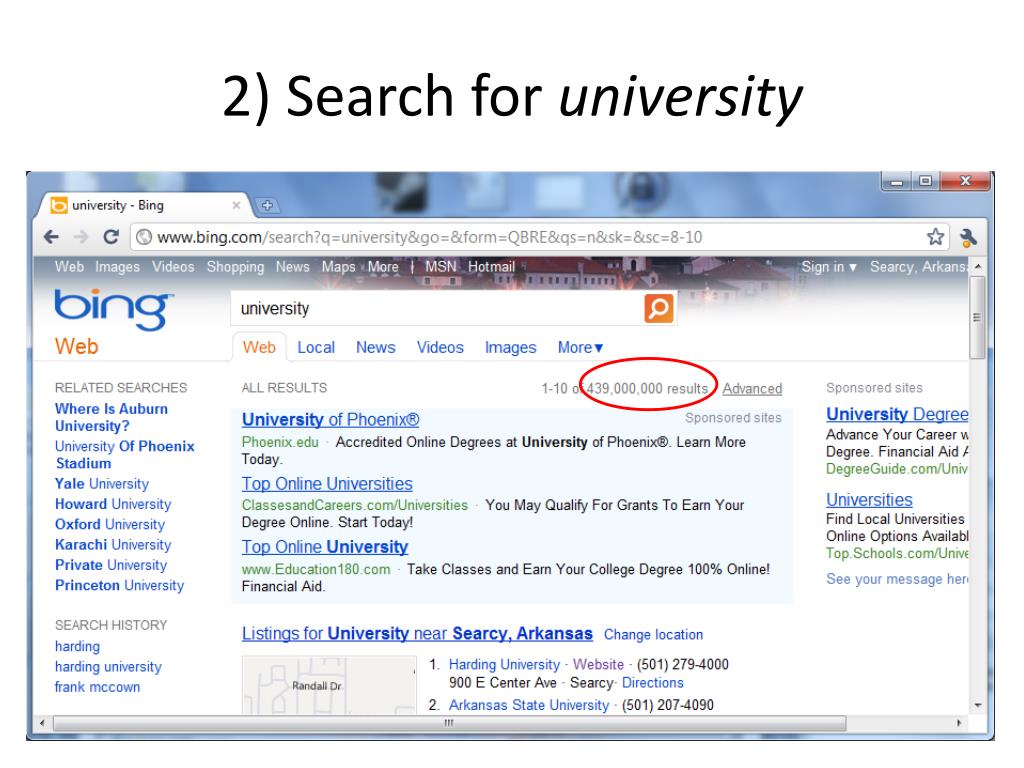Image resolution: width=1024 pixels, height=768 pixels.
Task: Open Listings for University near Searcy link
Action: tap(417, 633)
